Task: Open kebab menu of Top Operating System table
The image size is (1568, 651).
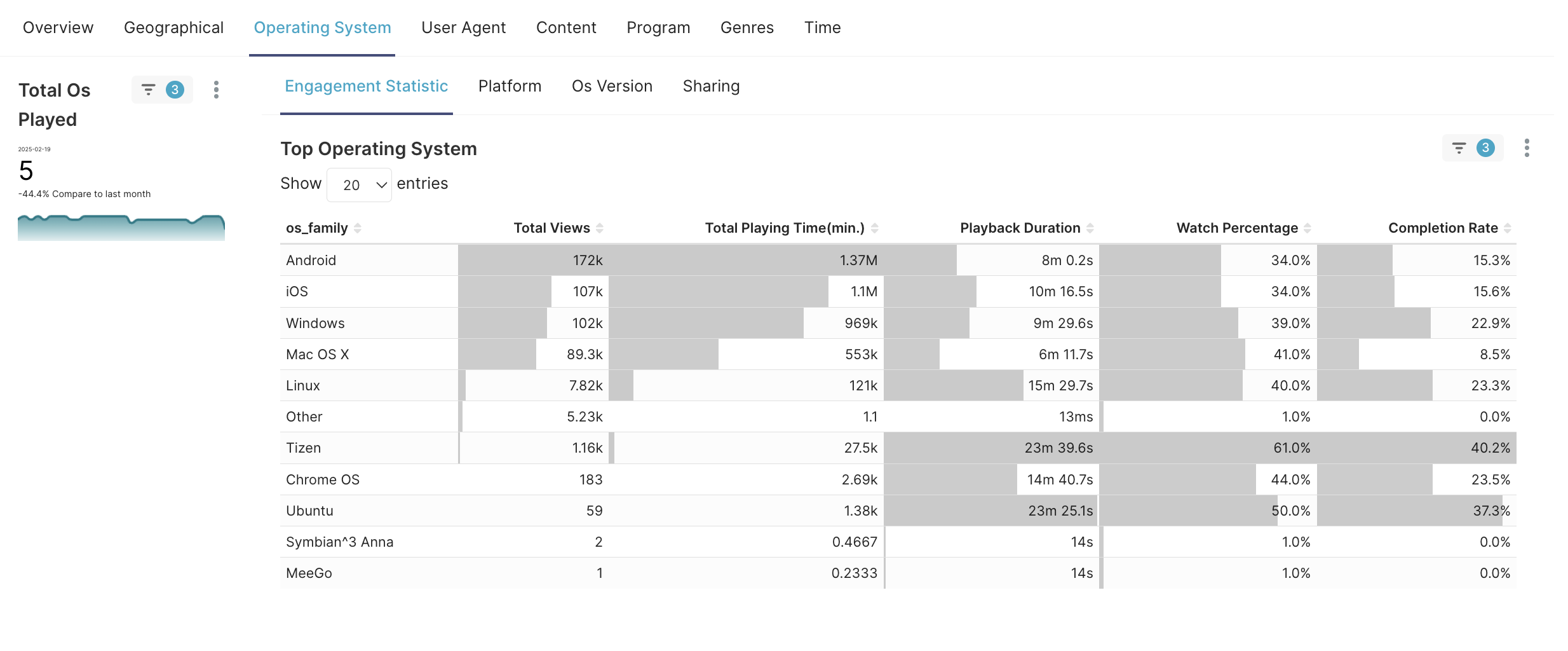Action: click(x=1527, y=148)
